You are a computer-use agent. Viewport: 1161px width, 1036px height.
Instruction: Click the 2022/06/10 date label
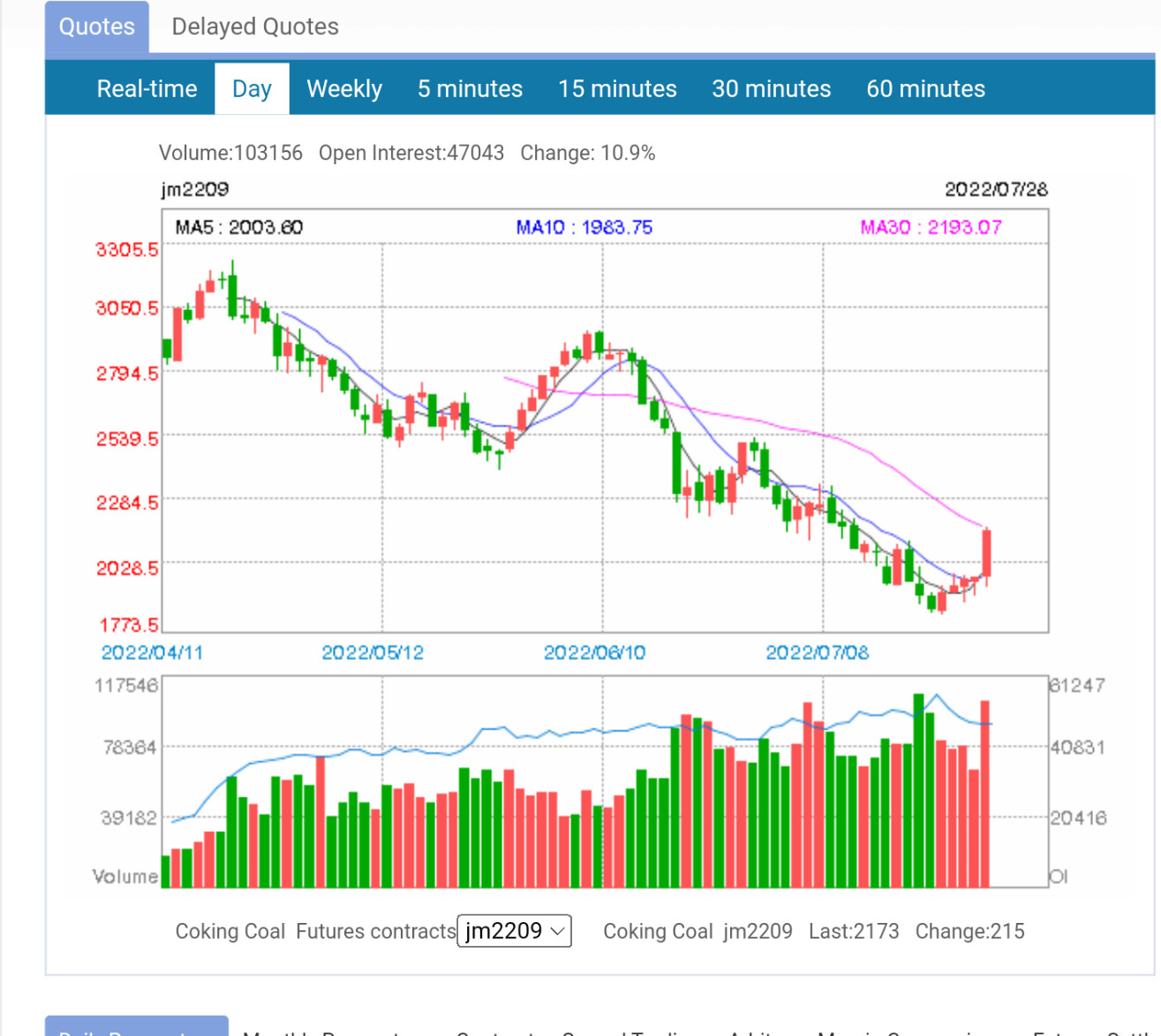[594, 653]
